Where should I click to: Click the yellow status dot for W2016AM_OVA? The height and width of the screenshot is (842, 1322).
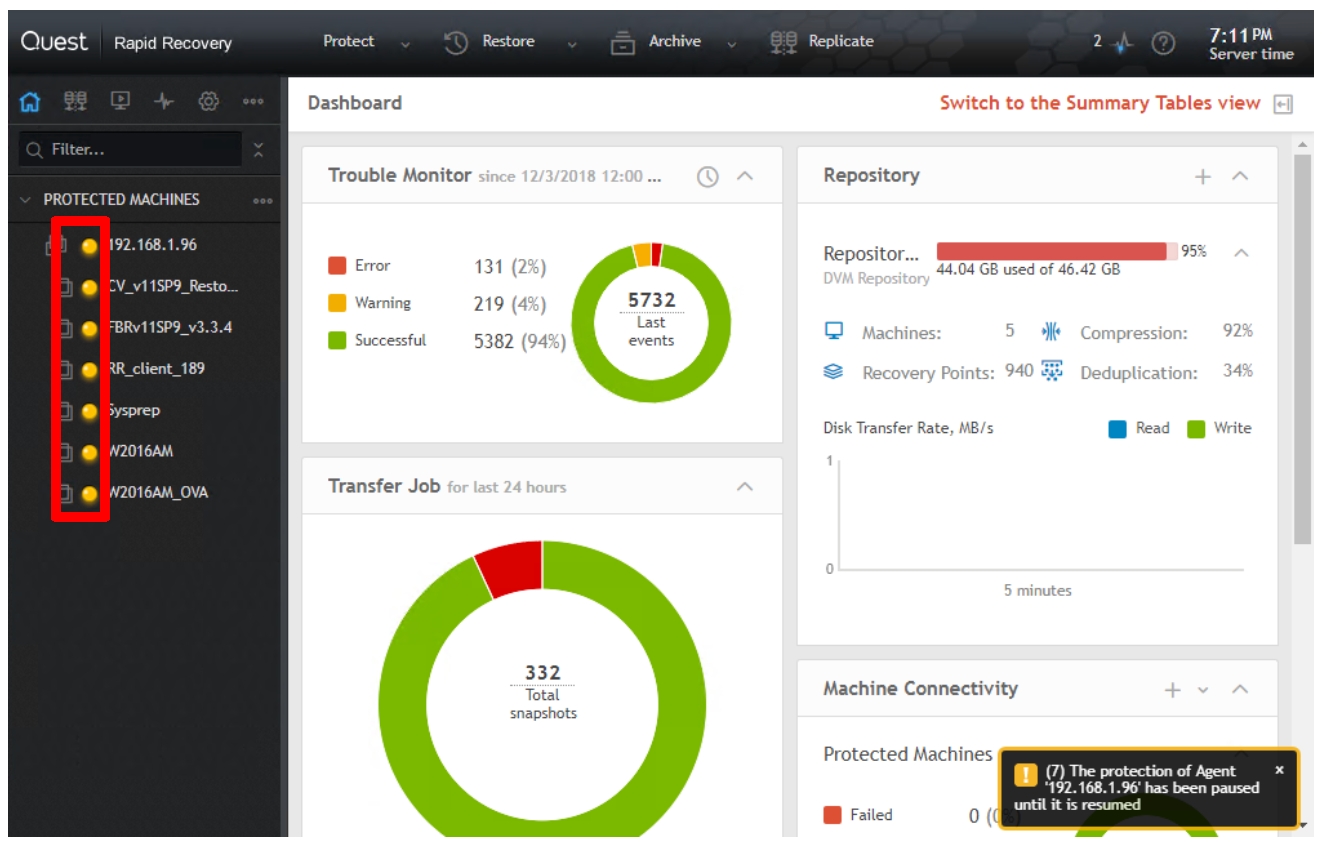point(89,494)
